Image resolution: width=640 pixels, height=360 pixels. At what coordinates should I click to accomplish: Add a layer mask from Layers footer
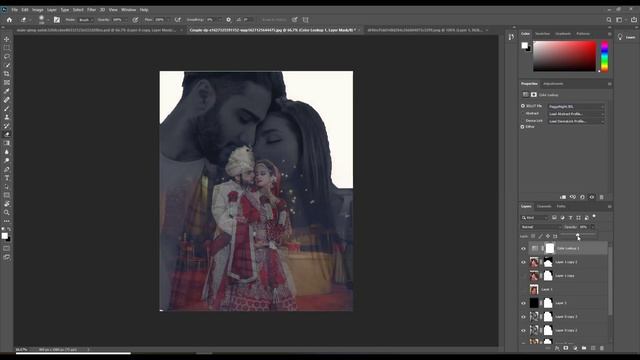[566, 348]
